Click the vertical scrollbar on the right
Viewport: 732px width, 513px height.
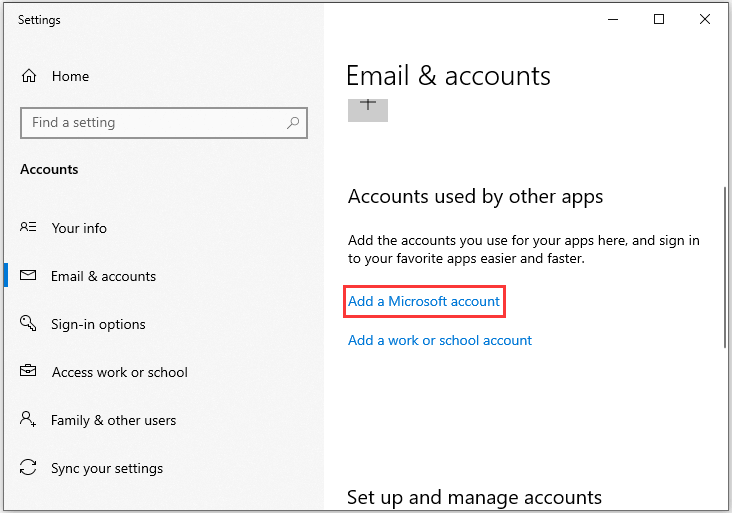click(x=725, y=267)
